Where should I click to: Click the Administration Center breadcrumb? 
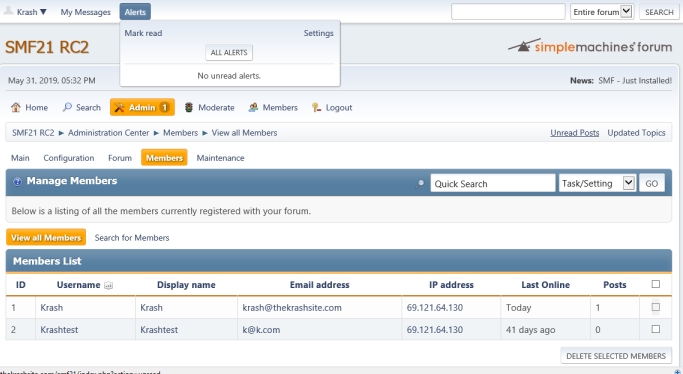coord(108,133)
